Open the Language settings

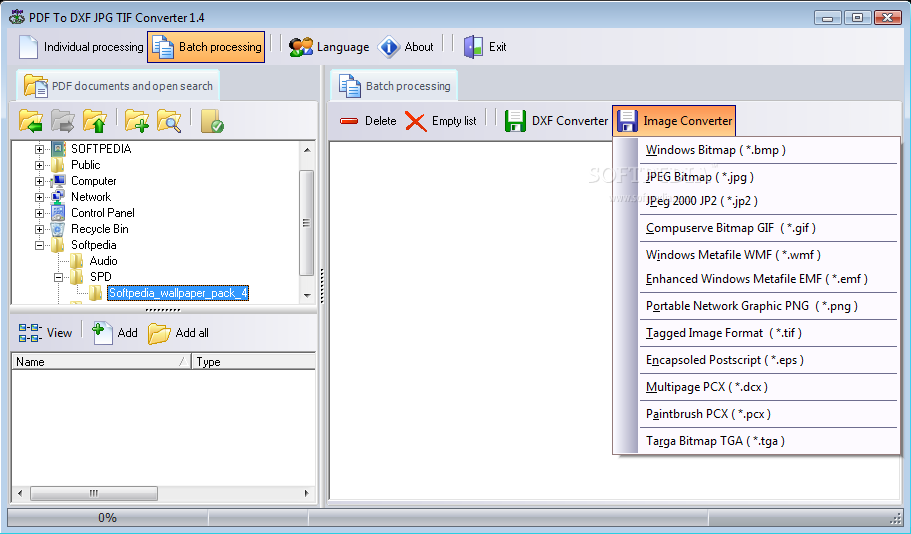329,47
